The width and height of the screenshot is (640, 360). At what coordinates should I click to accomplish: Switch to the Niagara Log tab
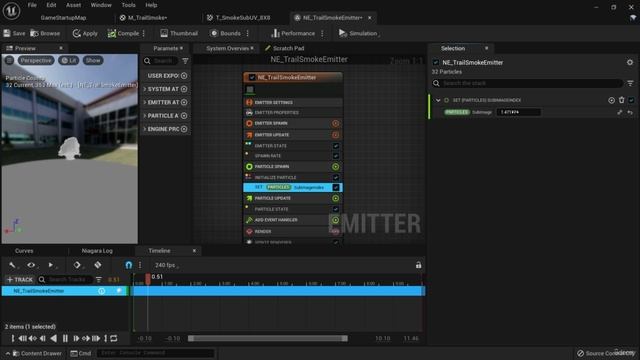pos(97,251)
